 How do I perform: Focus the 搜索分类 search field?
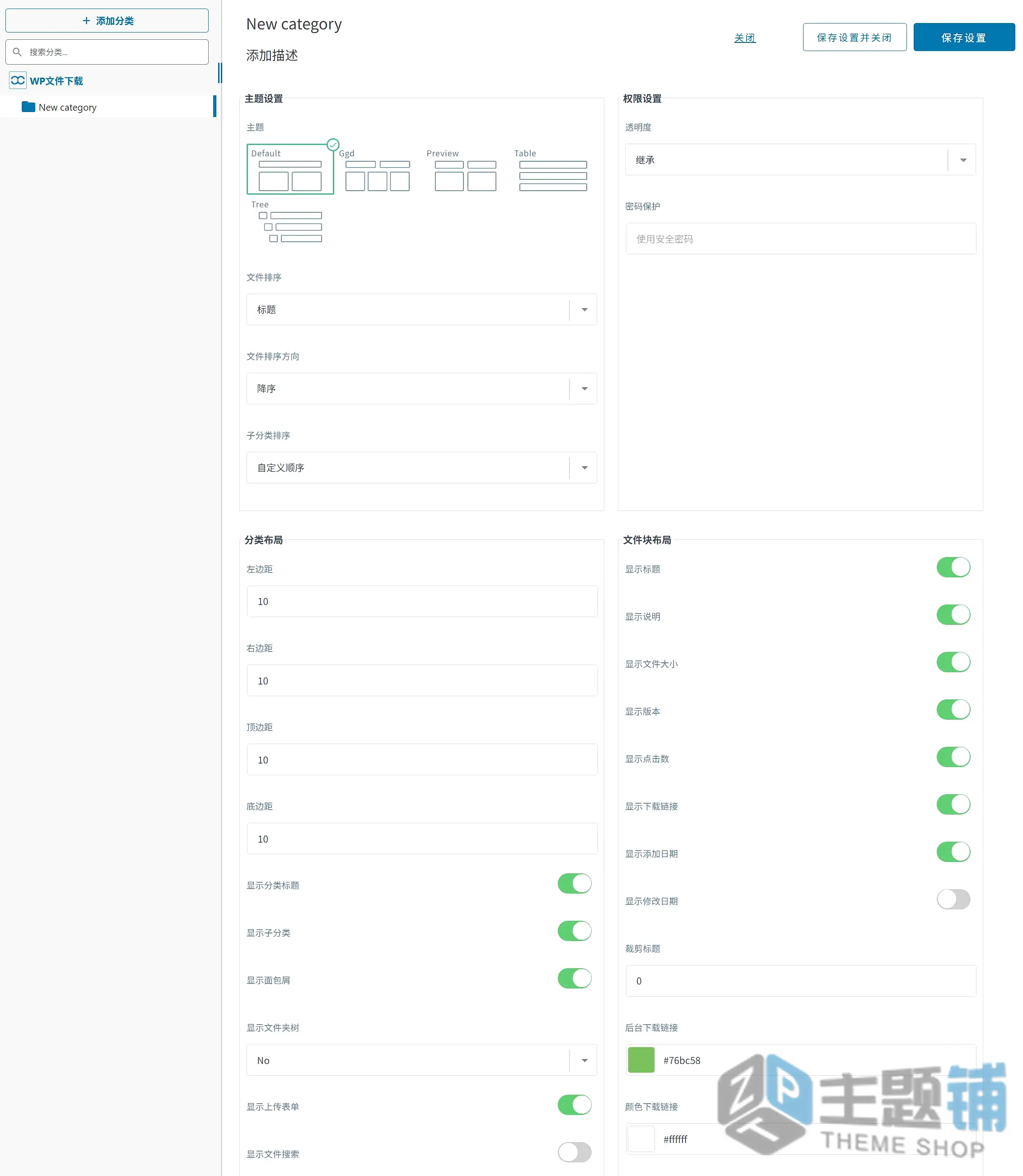(x=107, y=52)
